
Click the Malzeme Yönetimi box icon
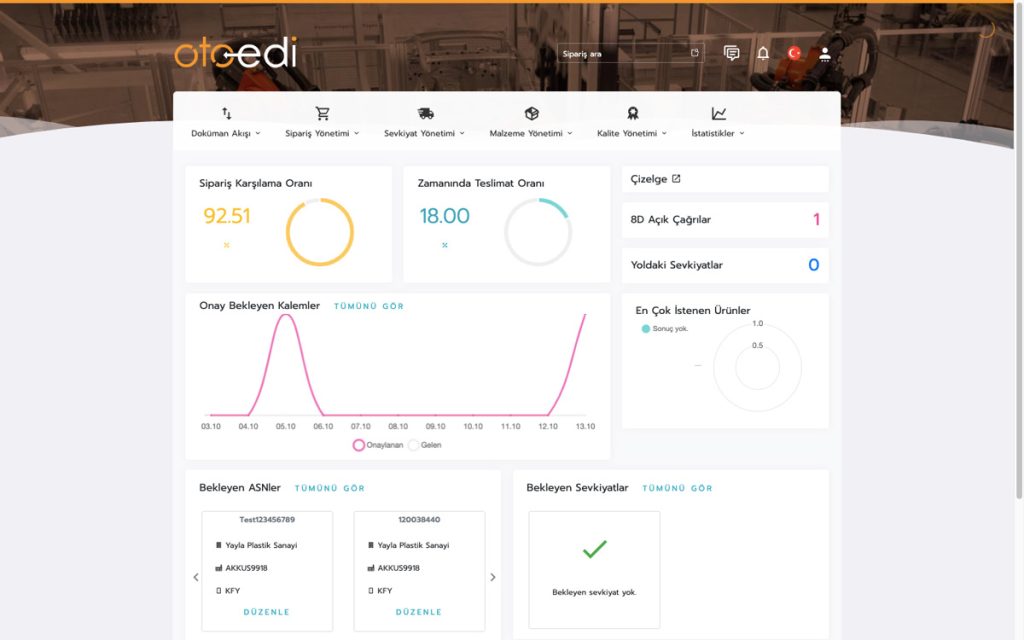[x=532, y=114]
